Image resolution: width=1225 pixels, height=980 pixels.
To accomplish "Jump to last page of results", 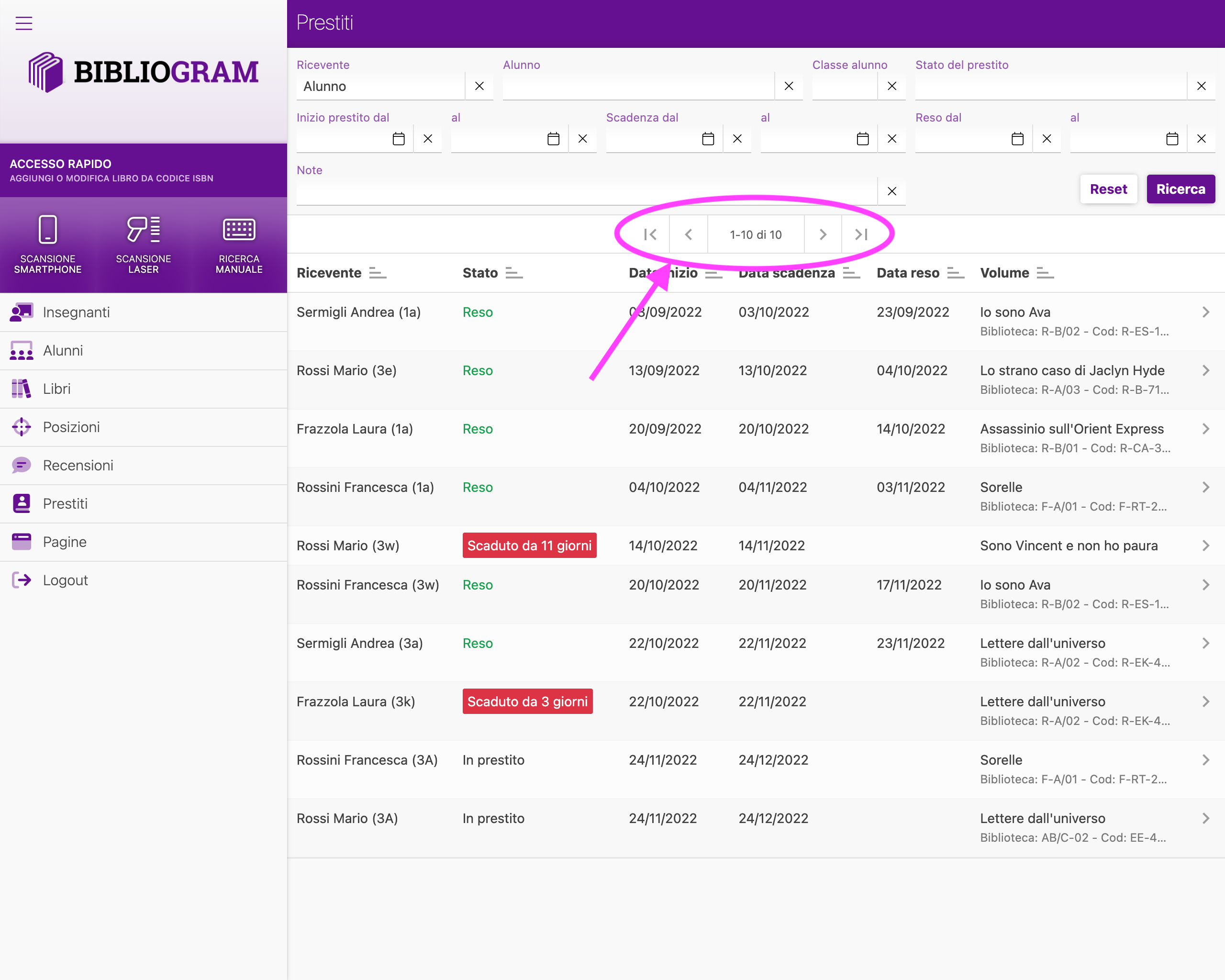I will pyautogui.click(x=861, y=234).
